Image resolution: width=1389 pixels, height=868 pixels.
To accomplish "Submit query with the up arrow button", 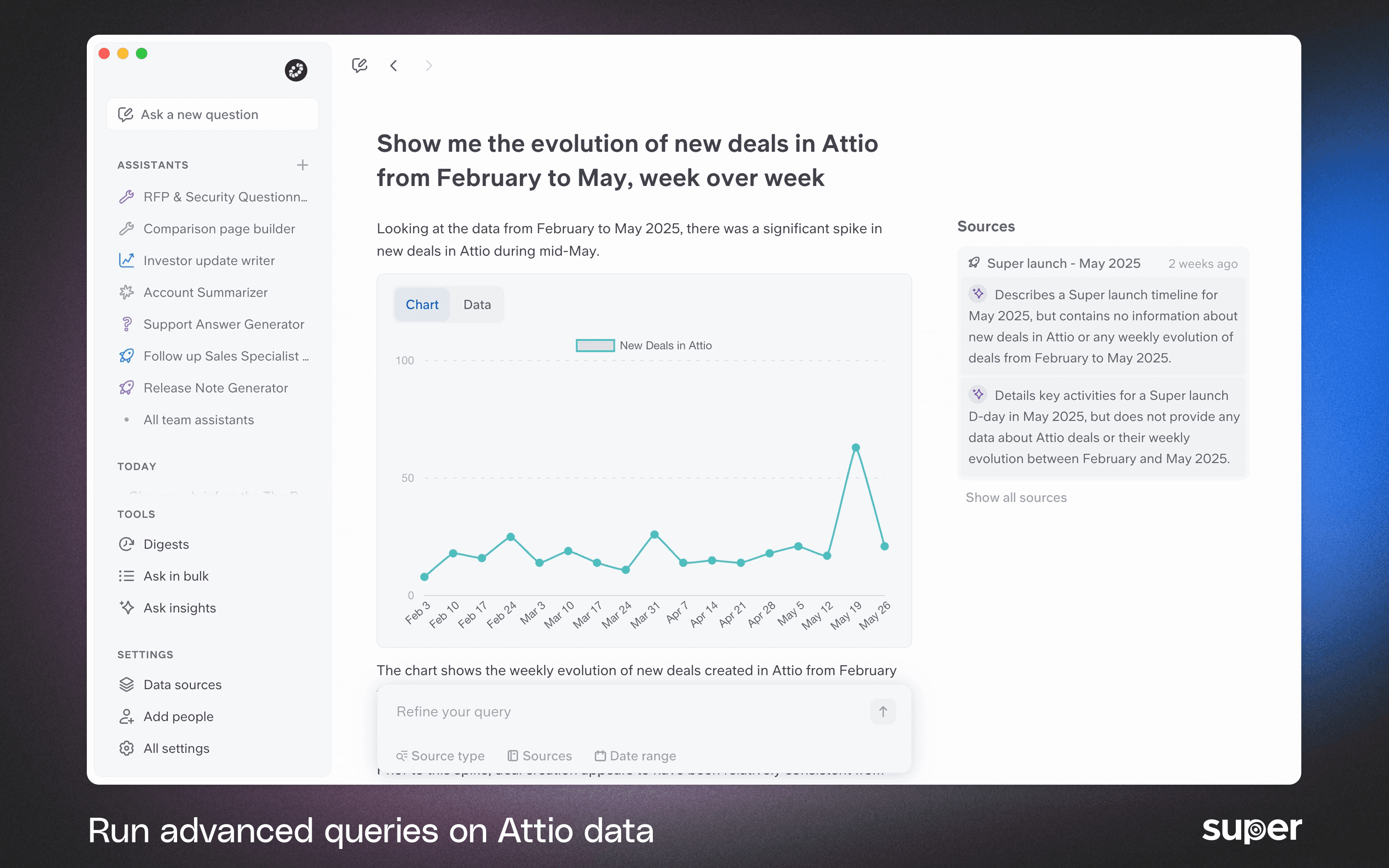I will coord(883,712).
